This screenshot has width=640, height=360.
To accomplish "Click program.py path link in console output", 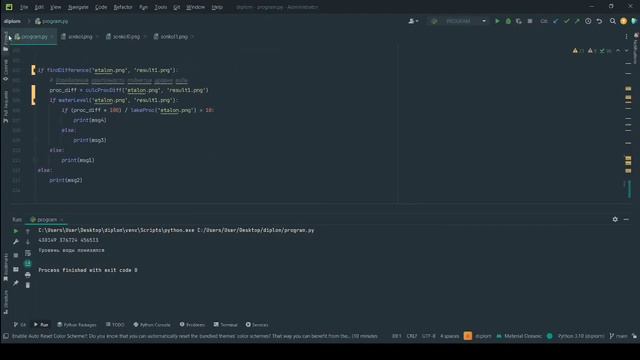I will coord(256,230).
